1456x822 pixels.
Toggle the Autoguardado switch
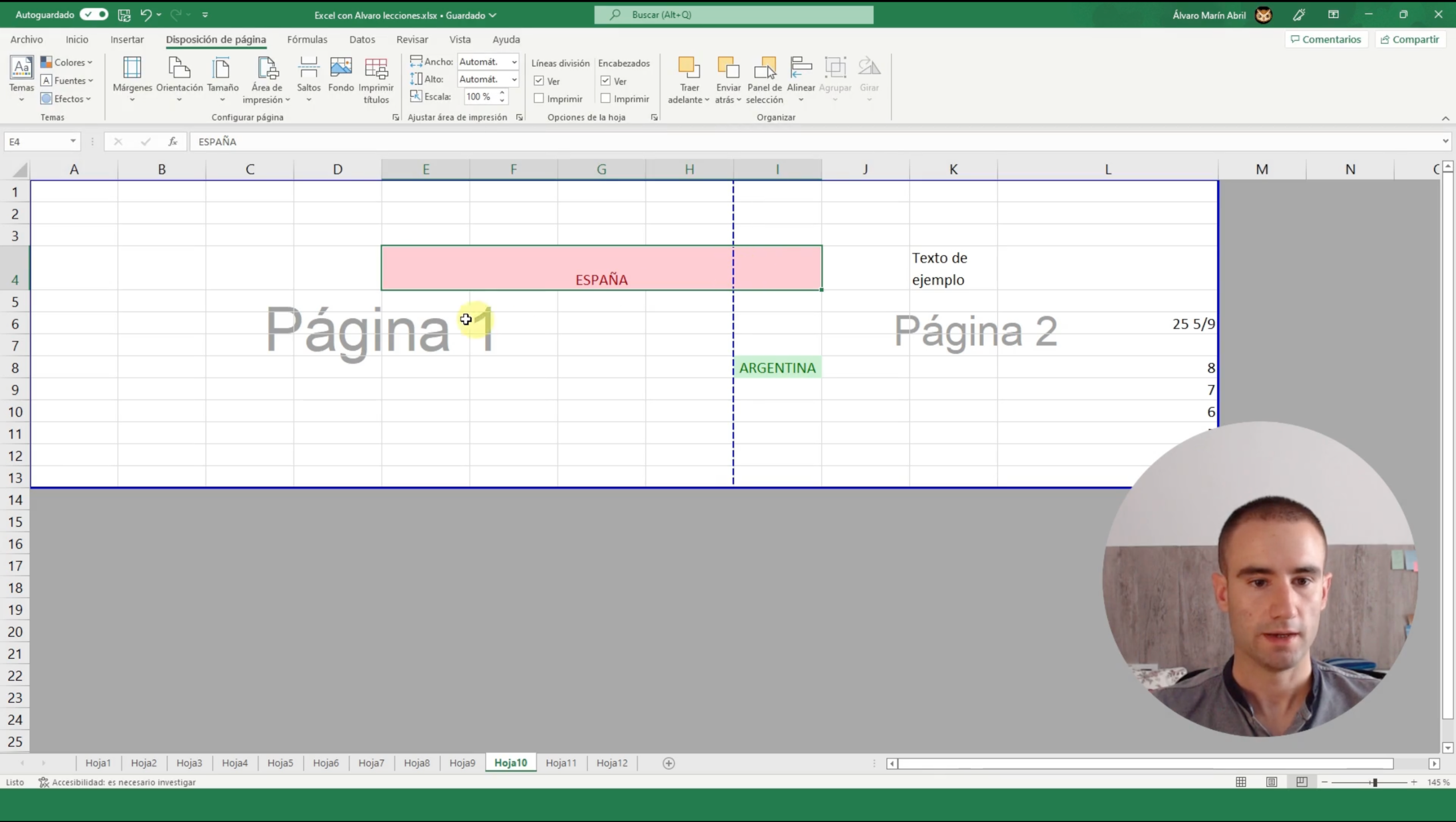point(94,15)
